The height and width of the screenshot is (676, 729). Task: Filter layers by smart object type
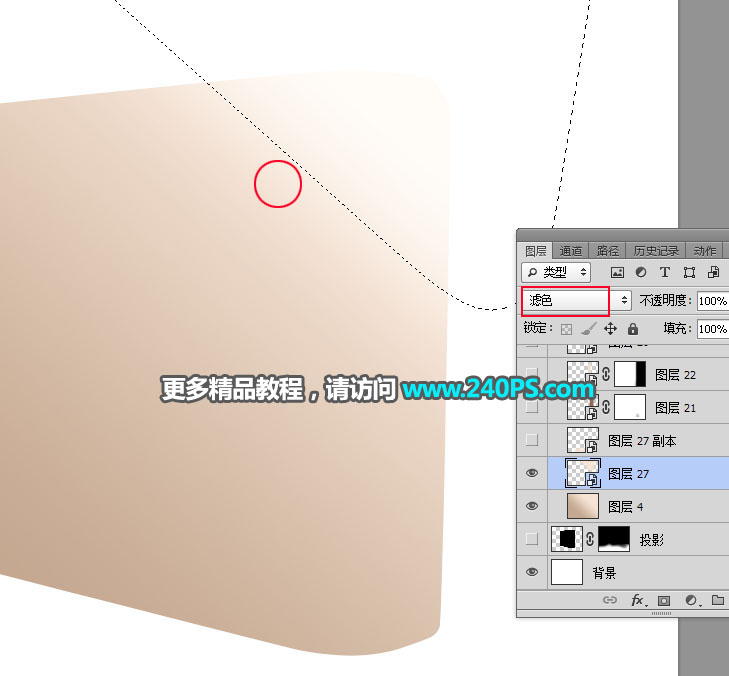point(713,272)
